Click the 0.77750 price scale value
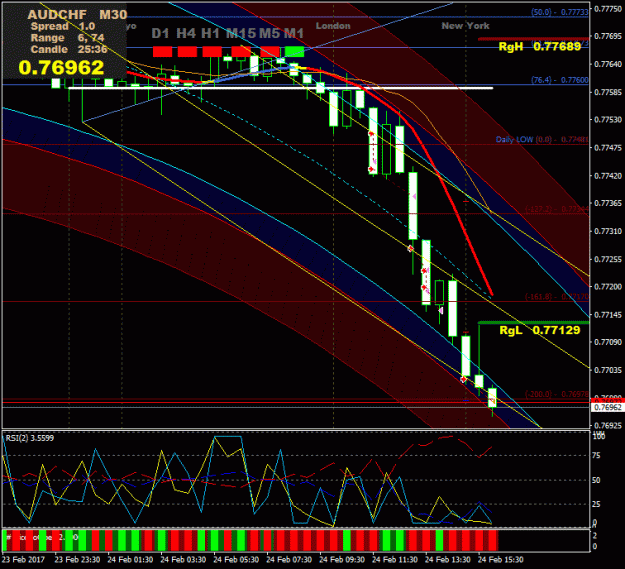This screenshot has width=625, height=569. point(608,9)
